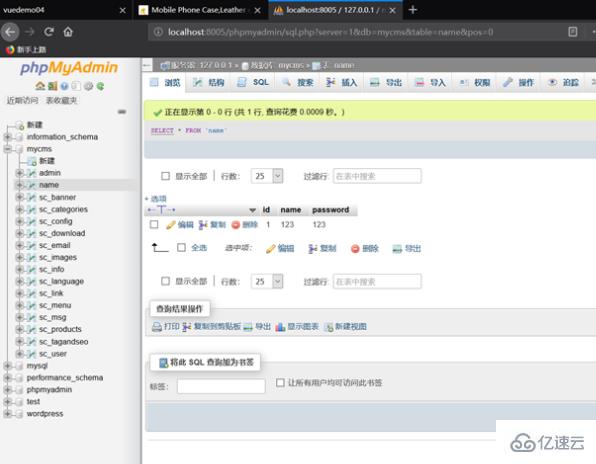Open the SQL tab
Screen dimensions: 596x464
(253, 82)
